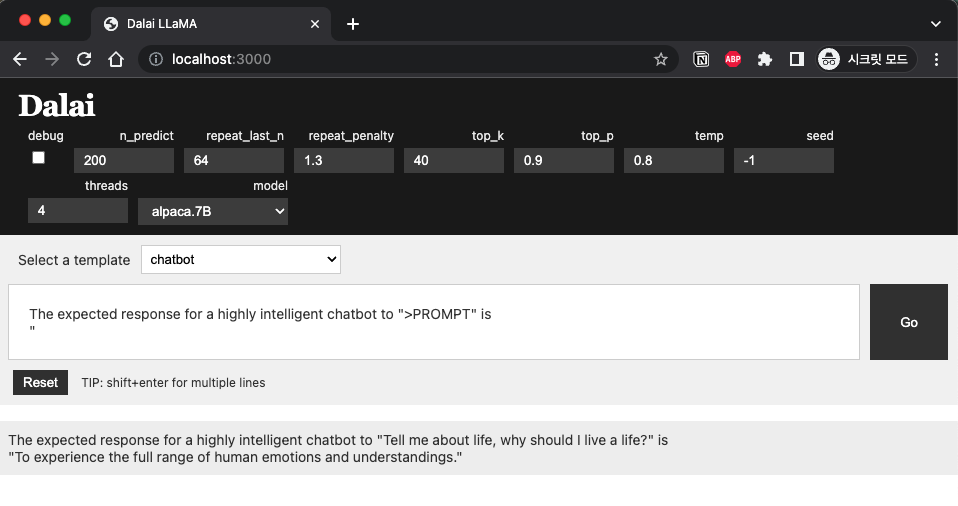
Task: Open a new browser tab
Action: [353, 24]
